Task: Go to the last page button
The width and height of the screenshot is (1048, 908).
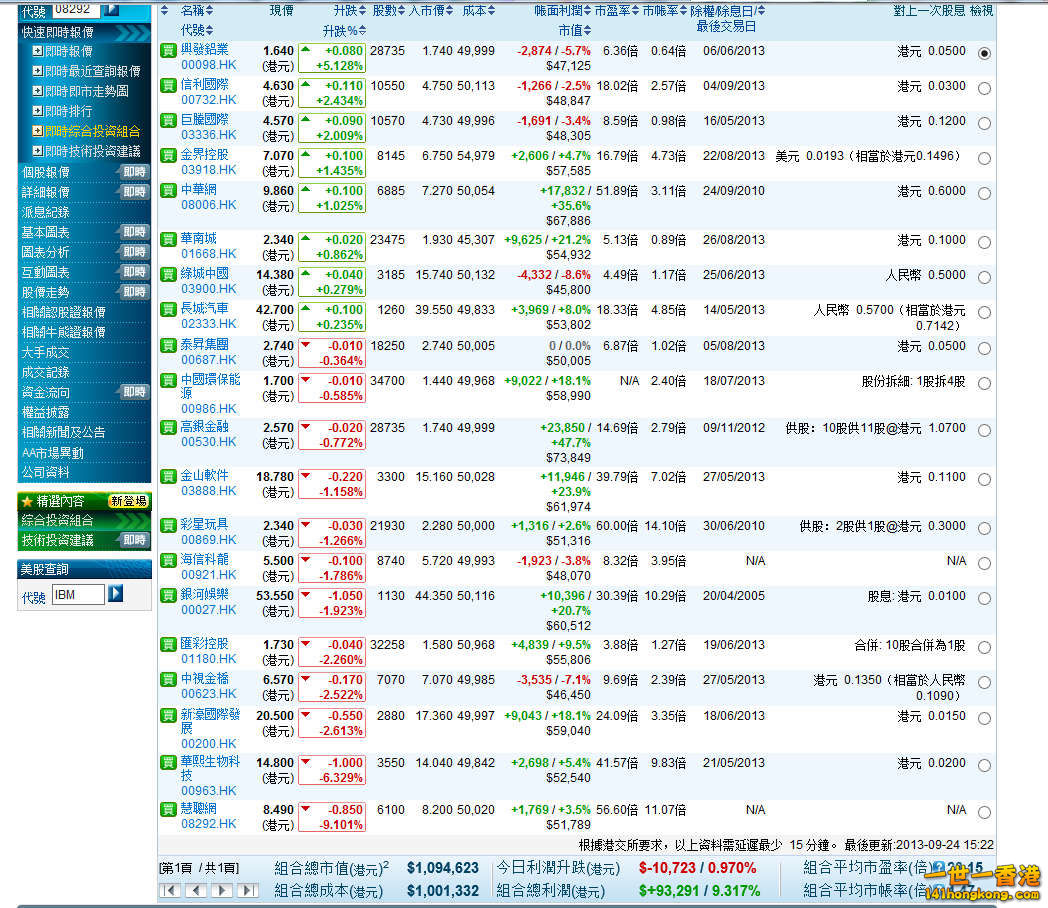Action: pyautogui.click(x=248, y=890)
